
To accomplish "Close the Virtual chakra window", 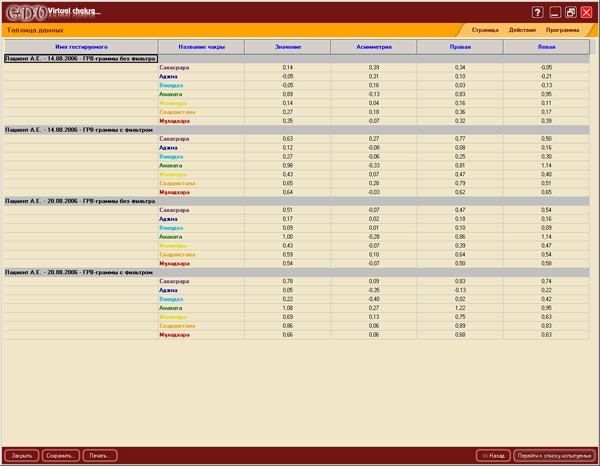I will click(586, 12).
